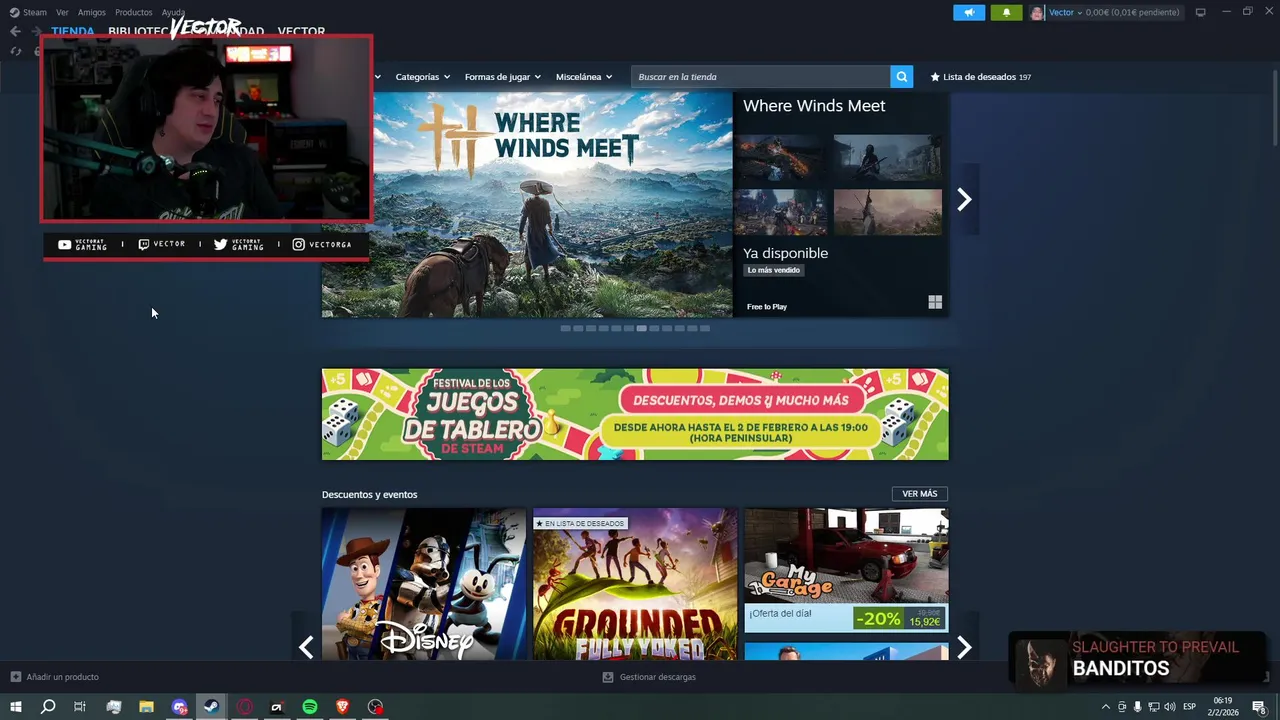1280x720 pixels.
Task: Go back with the navigation arrow
Action: (x=15, y=31)
